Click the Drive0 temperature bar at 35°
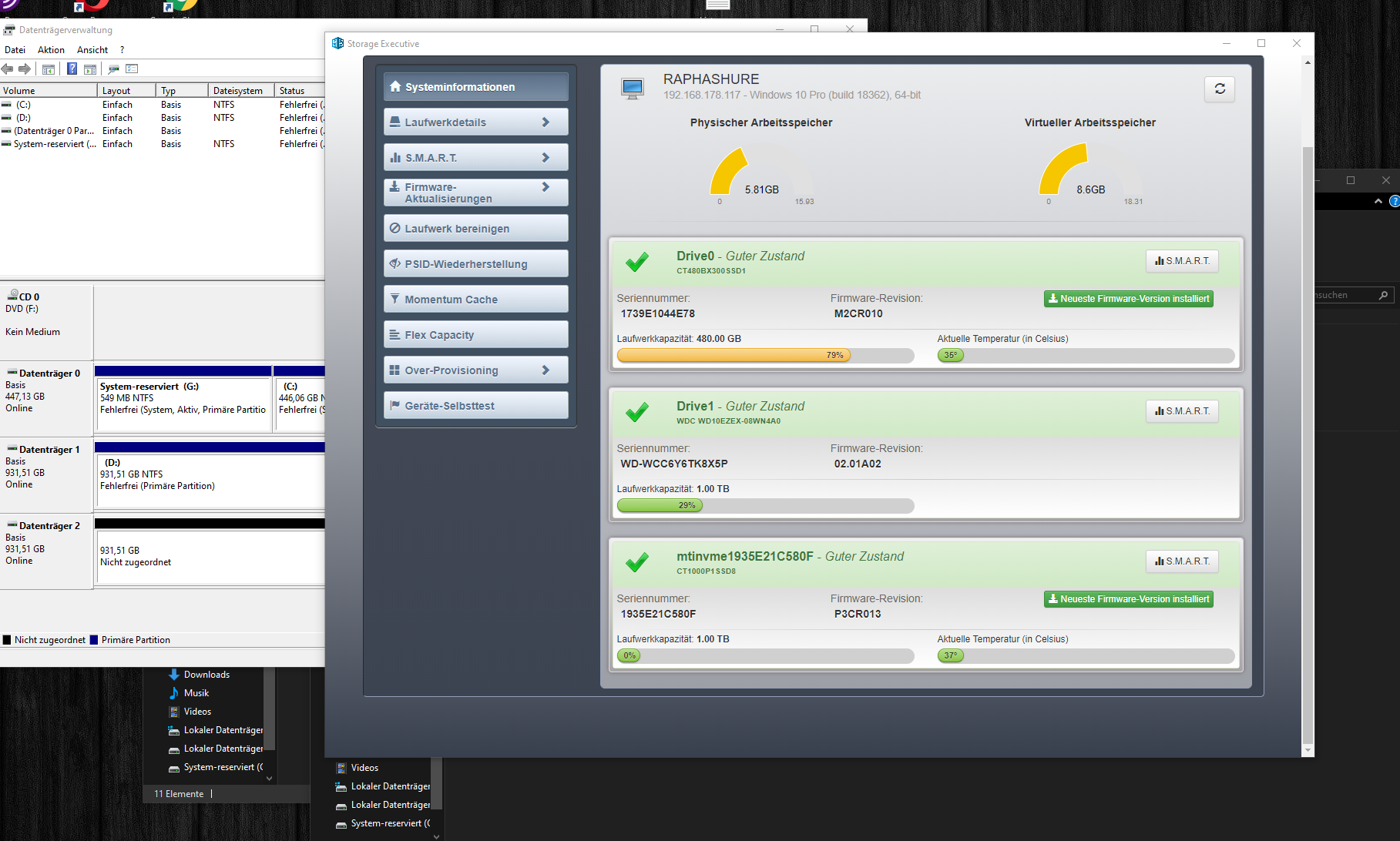 pos(1086,355)
